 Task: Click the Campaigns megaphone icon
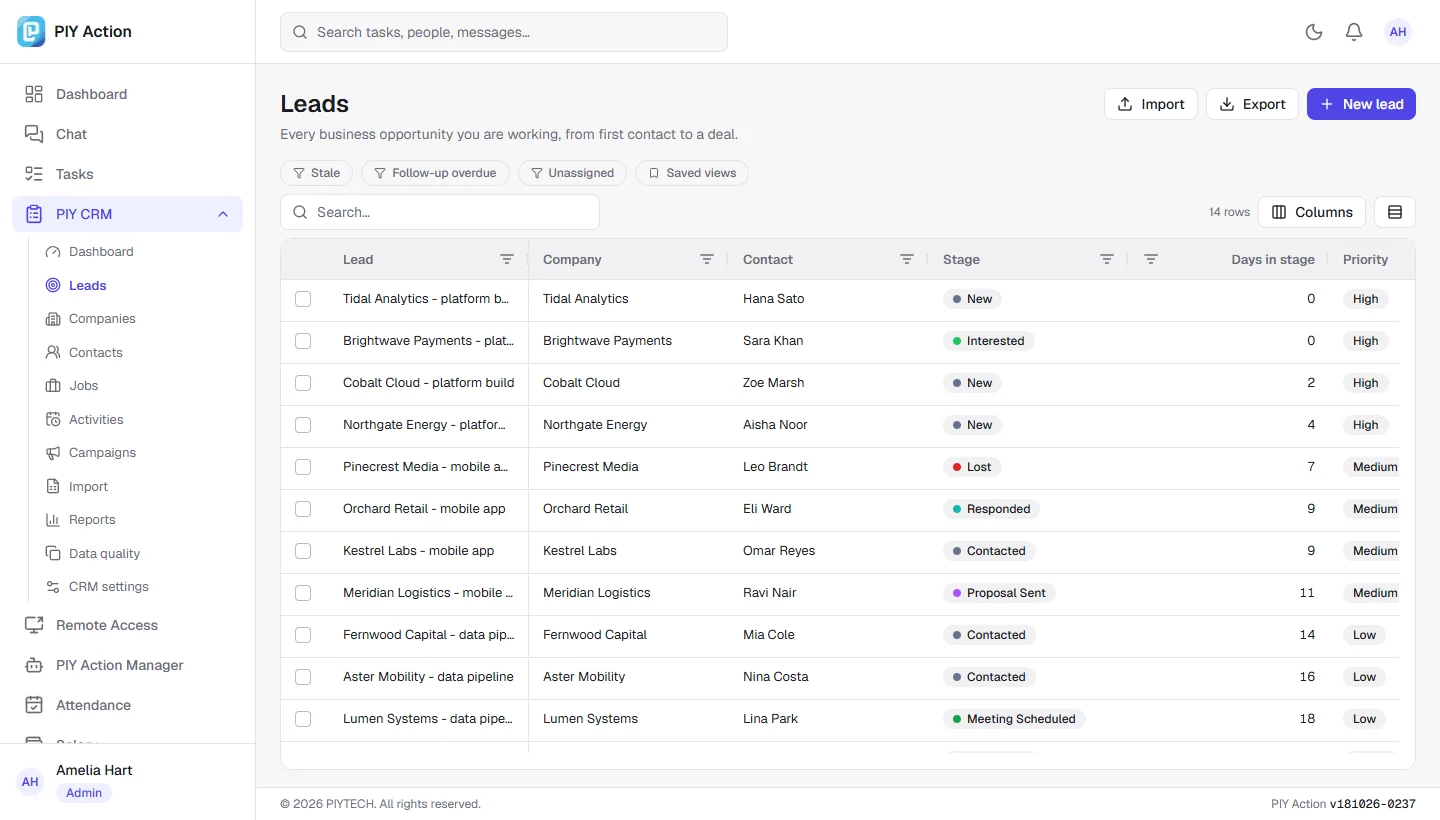[x=53, y=453]
